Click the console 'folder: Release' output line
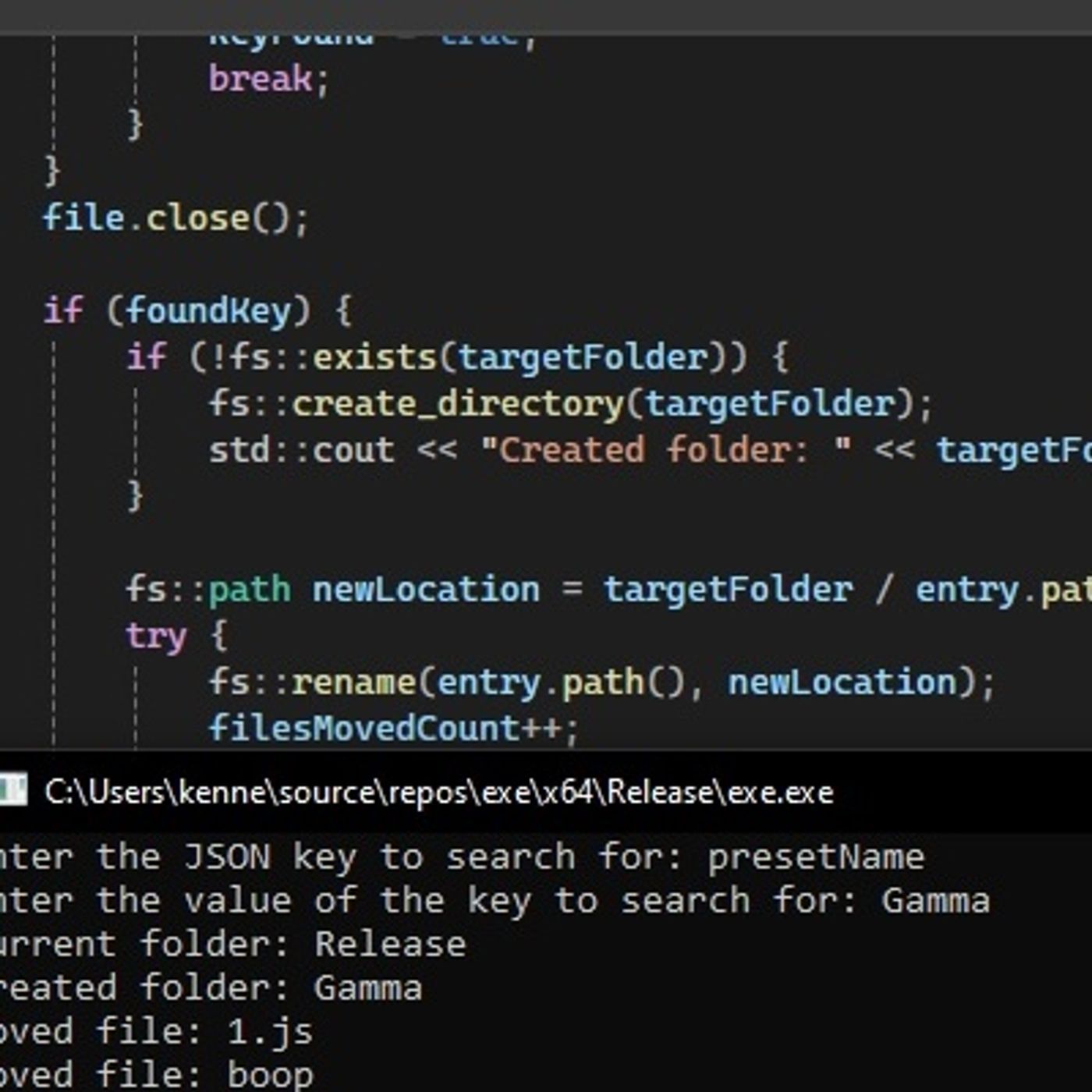Image resolution: width=1092 pixels, height=1092 pixels. (x=233, y=945)
